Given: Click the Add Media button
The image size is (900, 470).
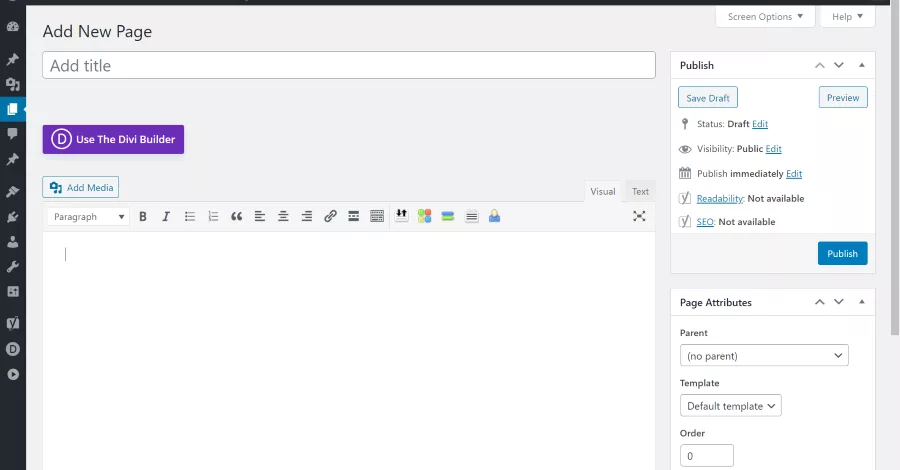Looking at the screenshot, I should [x=81, y=188].
